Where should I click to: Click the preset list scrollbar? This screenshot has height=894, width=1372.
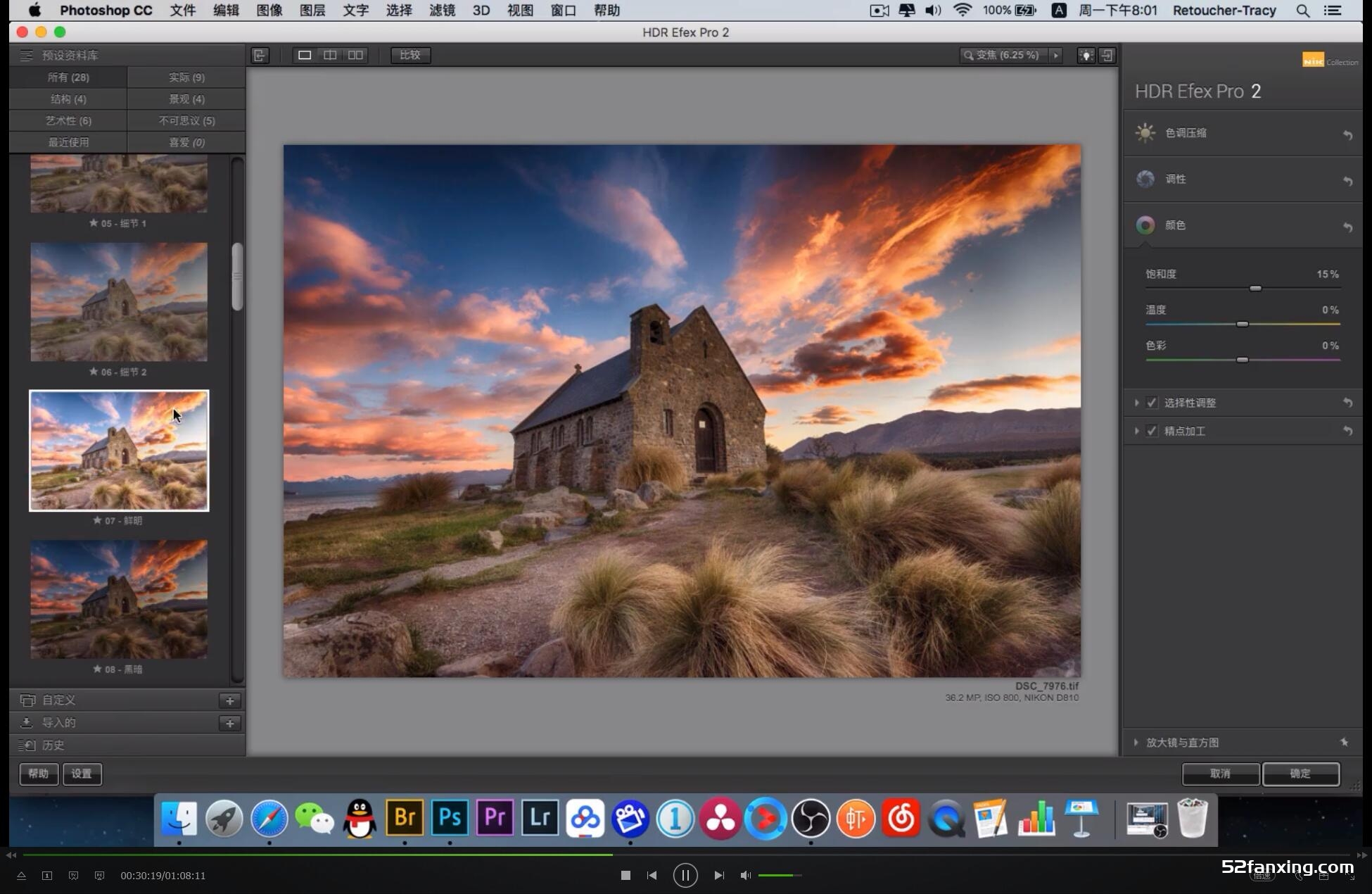pos(237,277)
